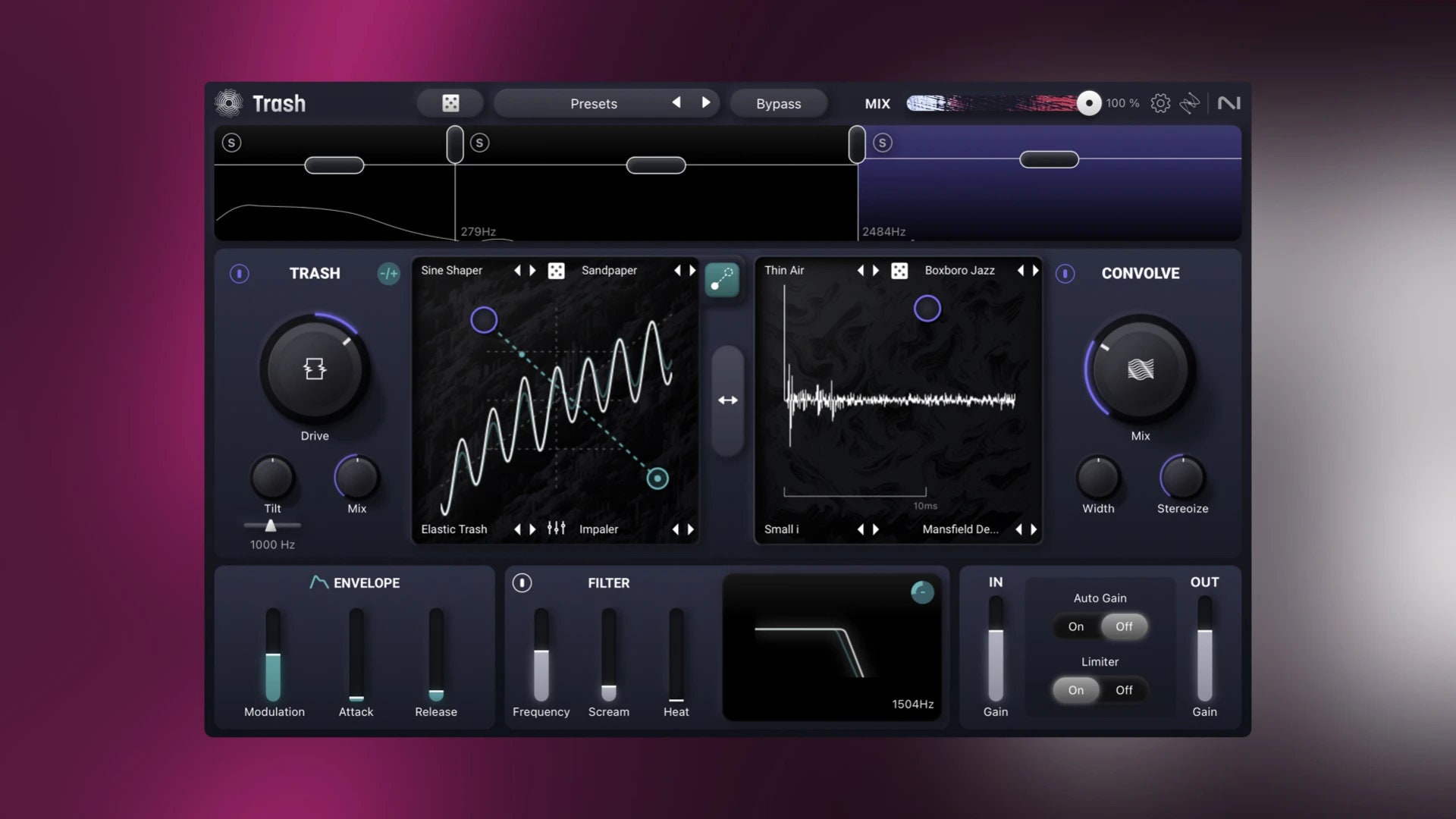Toggle the Convolve module power button
This screenshot has height=819, width=1456.
click(1065, 274)
